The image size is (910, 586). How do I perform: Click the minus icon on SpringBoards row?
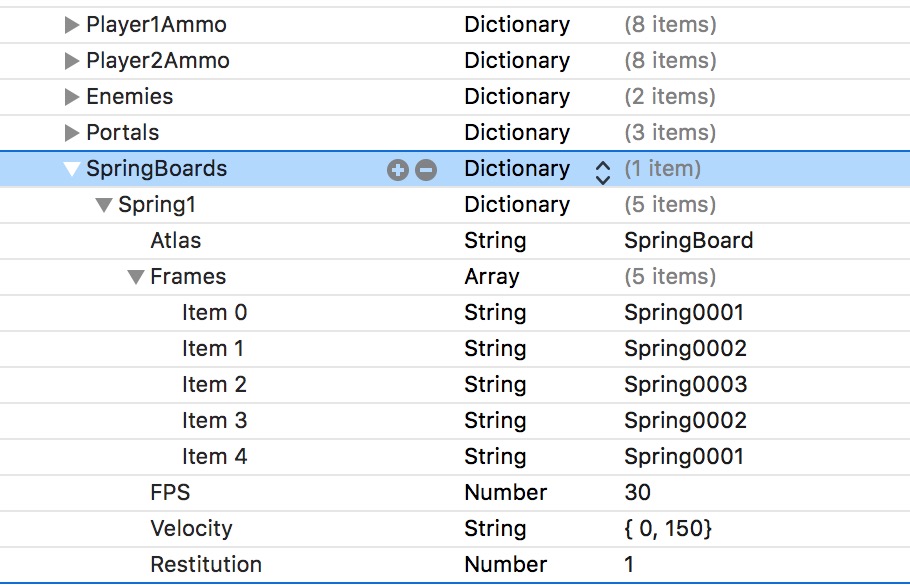point(426,170)
